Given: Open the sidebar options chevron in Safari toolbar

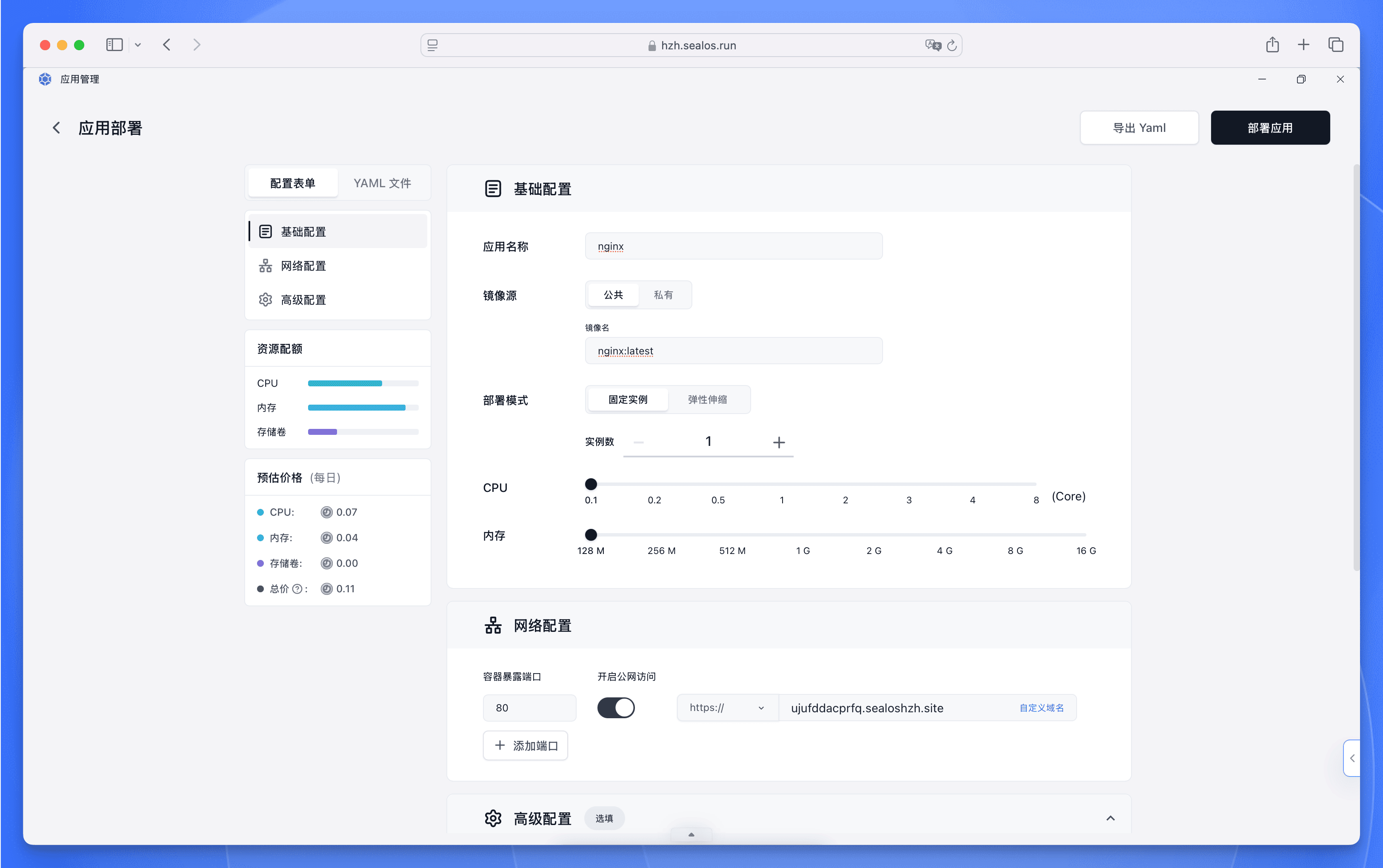Looking at the screenshot, I should (x=138, y=45).
